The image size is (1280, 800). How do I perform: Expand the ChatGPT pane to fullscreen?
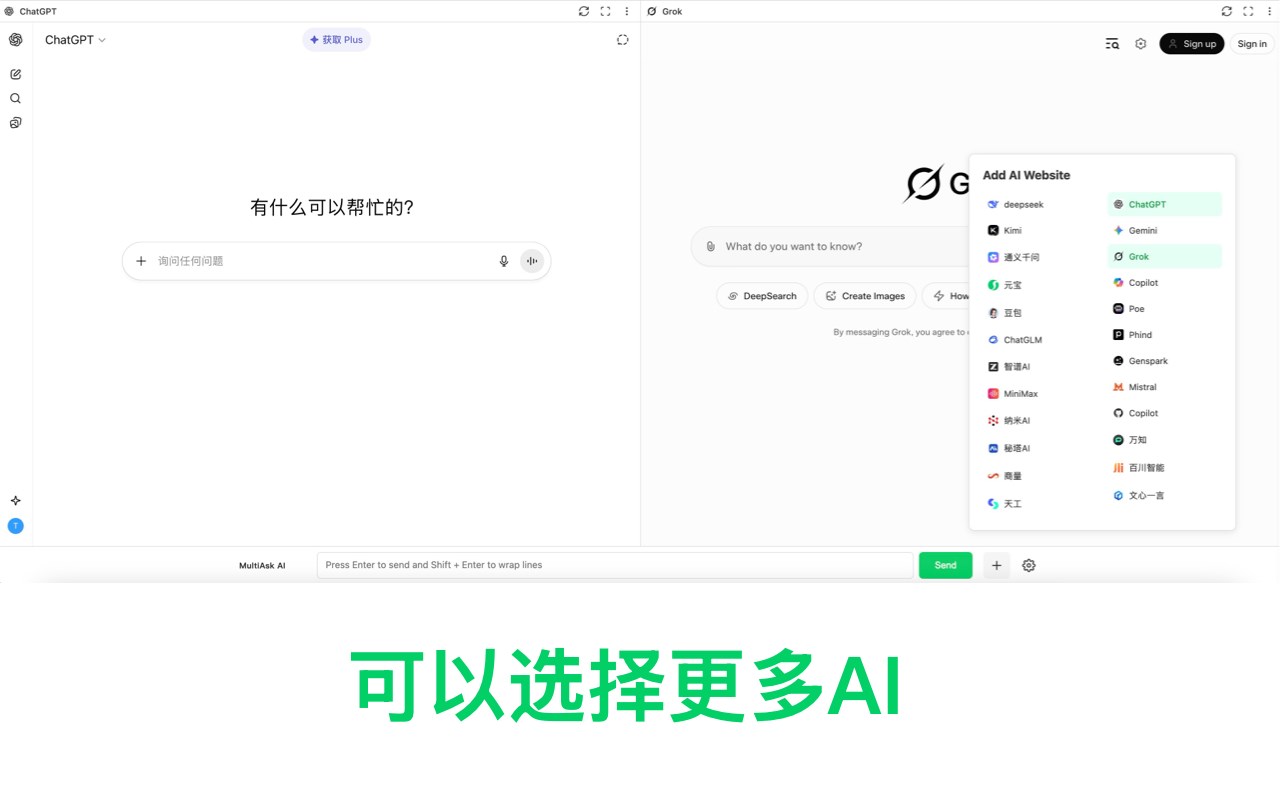[x=605, y=11]
